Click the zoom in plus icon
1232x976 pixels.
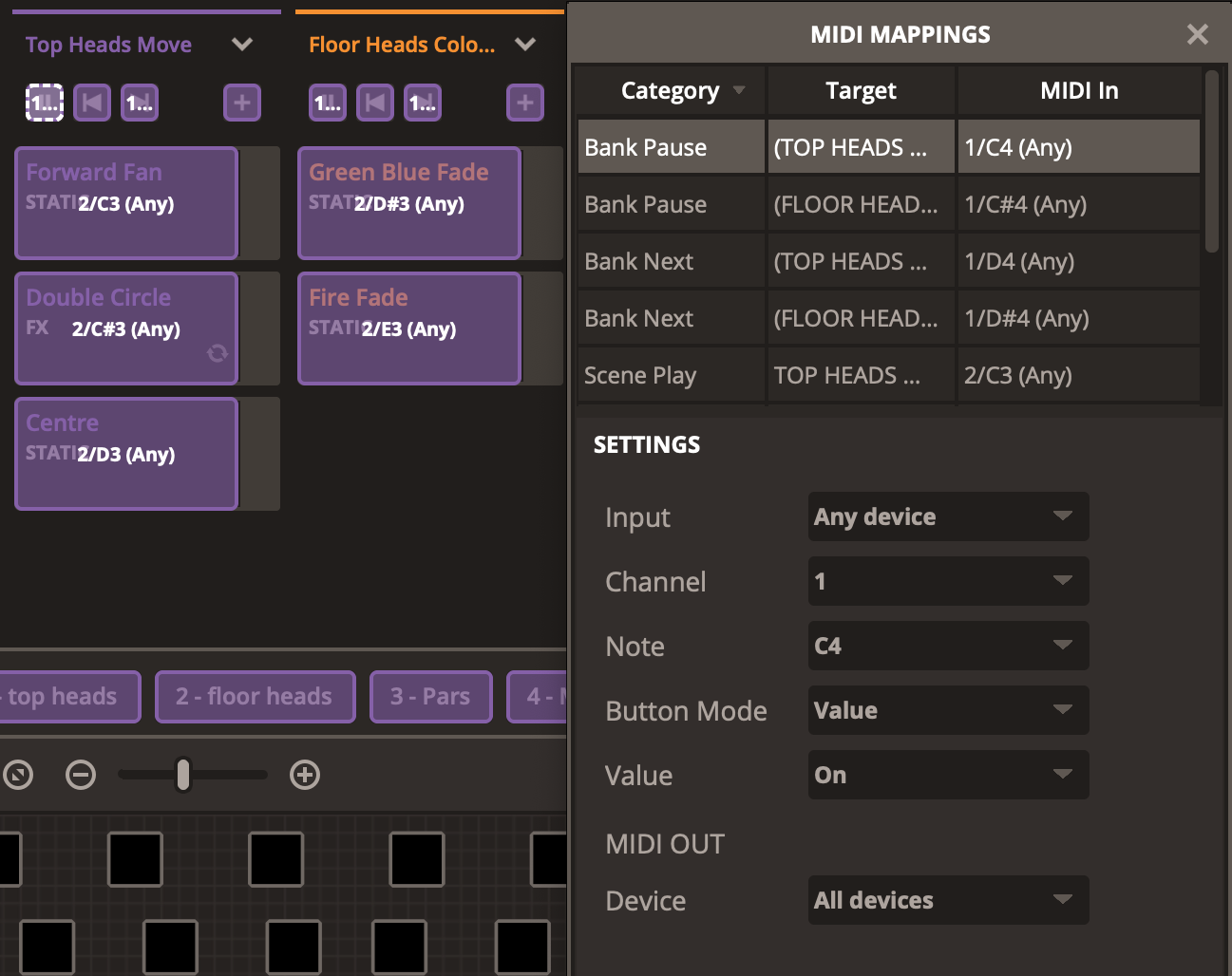[x=305, y=776]
